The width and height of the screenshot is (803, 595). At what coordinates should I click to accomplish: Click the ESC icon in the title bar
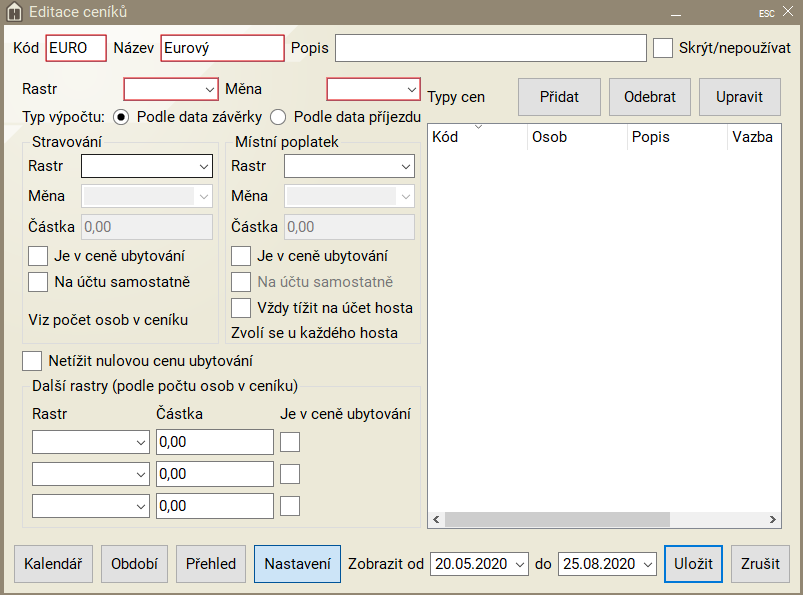point(766,13)
